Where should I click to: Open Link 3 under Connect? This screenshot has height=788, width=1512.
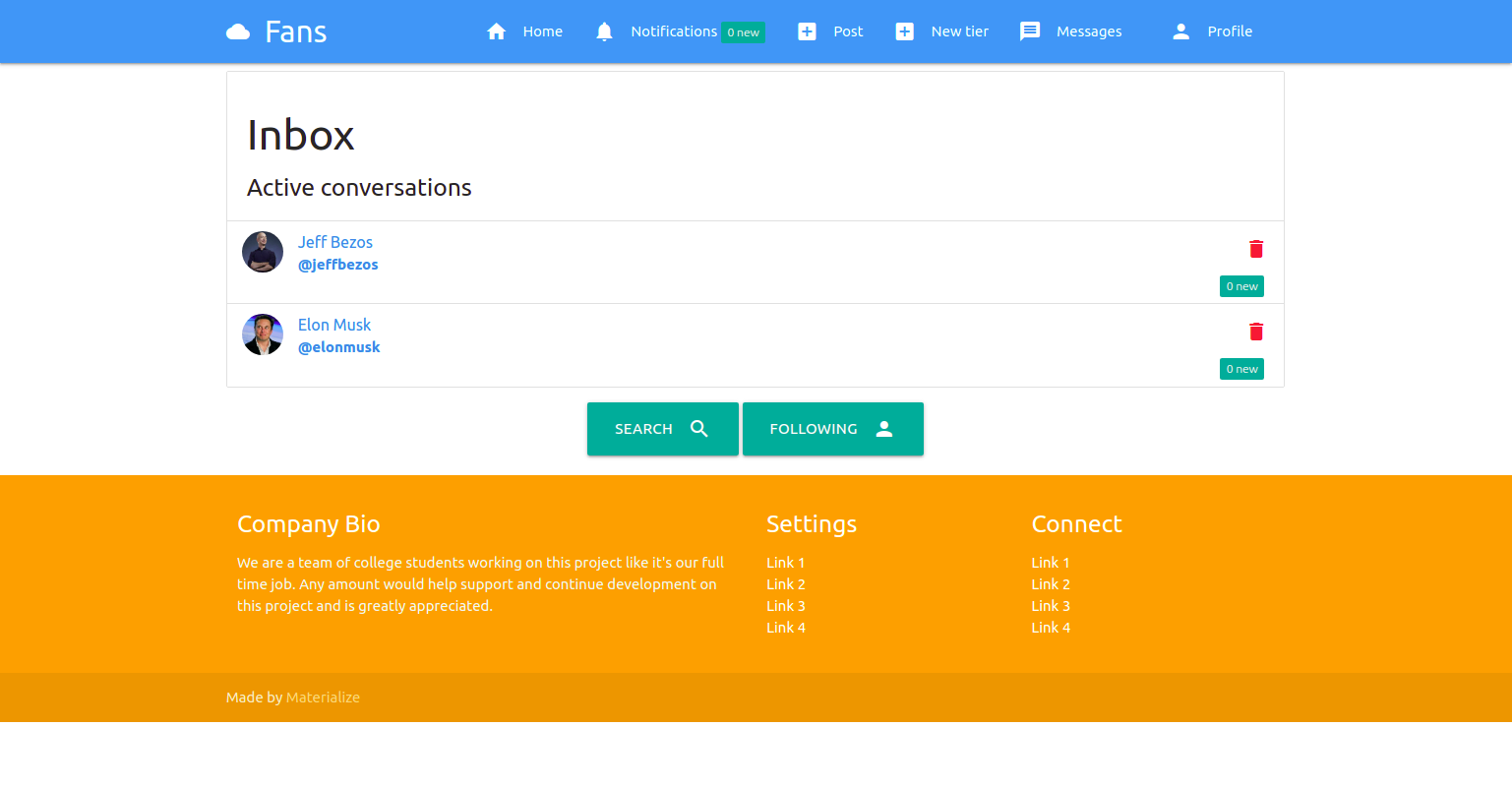1051,606
